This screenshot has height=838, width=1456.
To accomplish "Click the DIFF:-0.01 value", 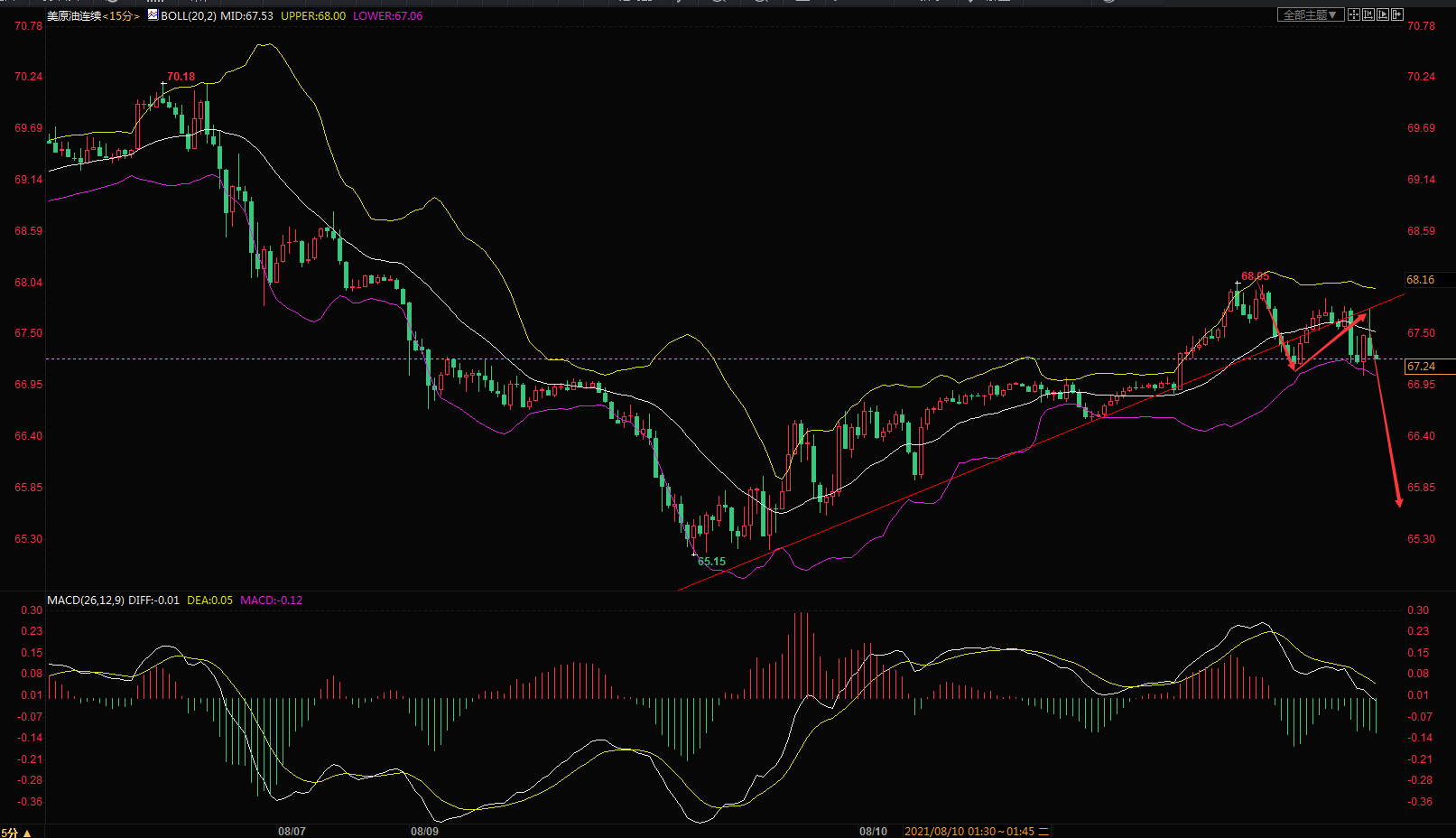I will tap(154, 601).
